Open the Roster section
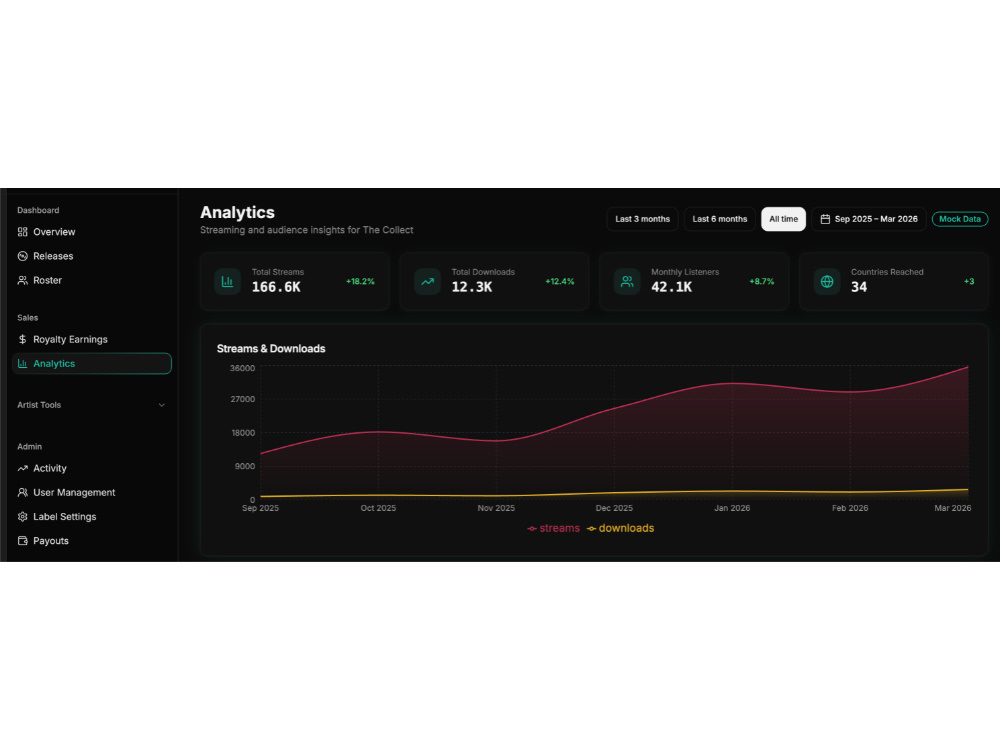The width and height of the screenshot is (1000, 750). (x=91, y=281)
